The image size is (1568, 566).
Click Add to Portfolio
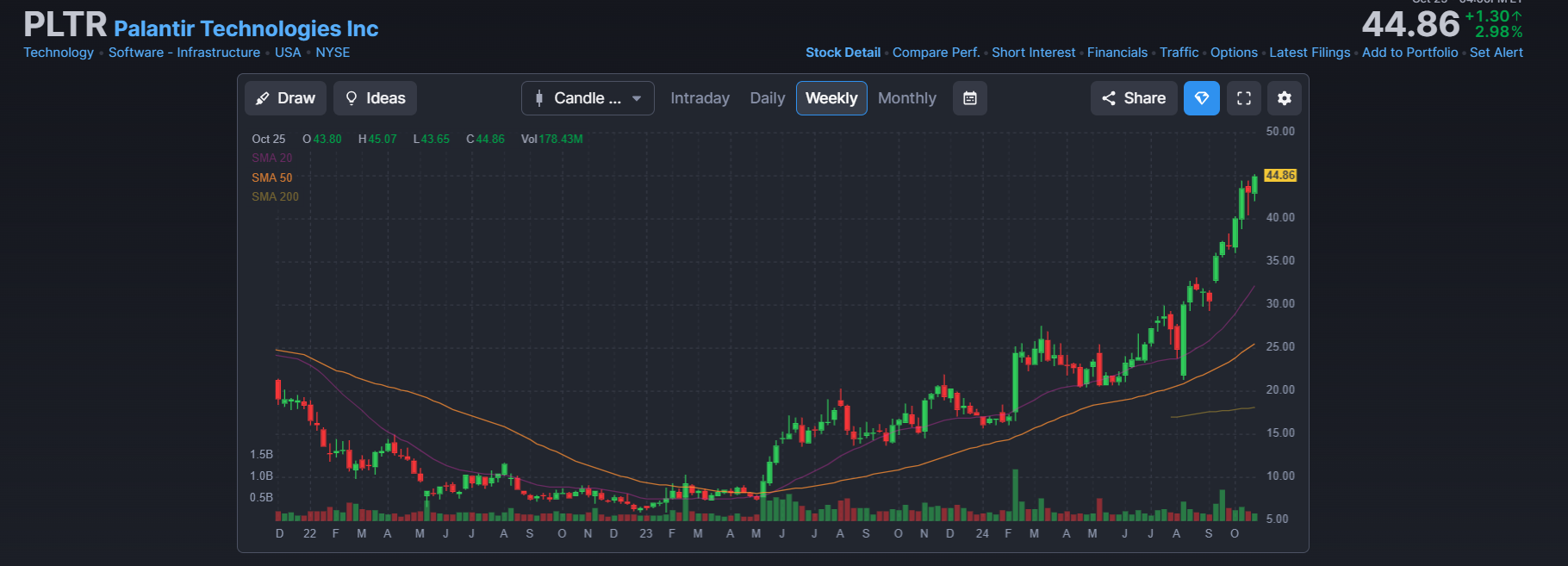[1409, 53]
